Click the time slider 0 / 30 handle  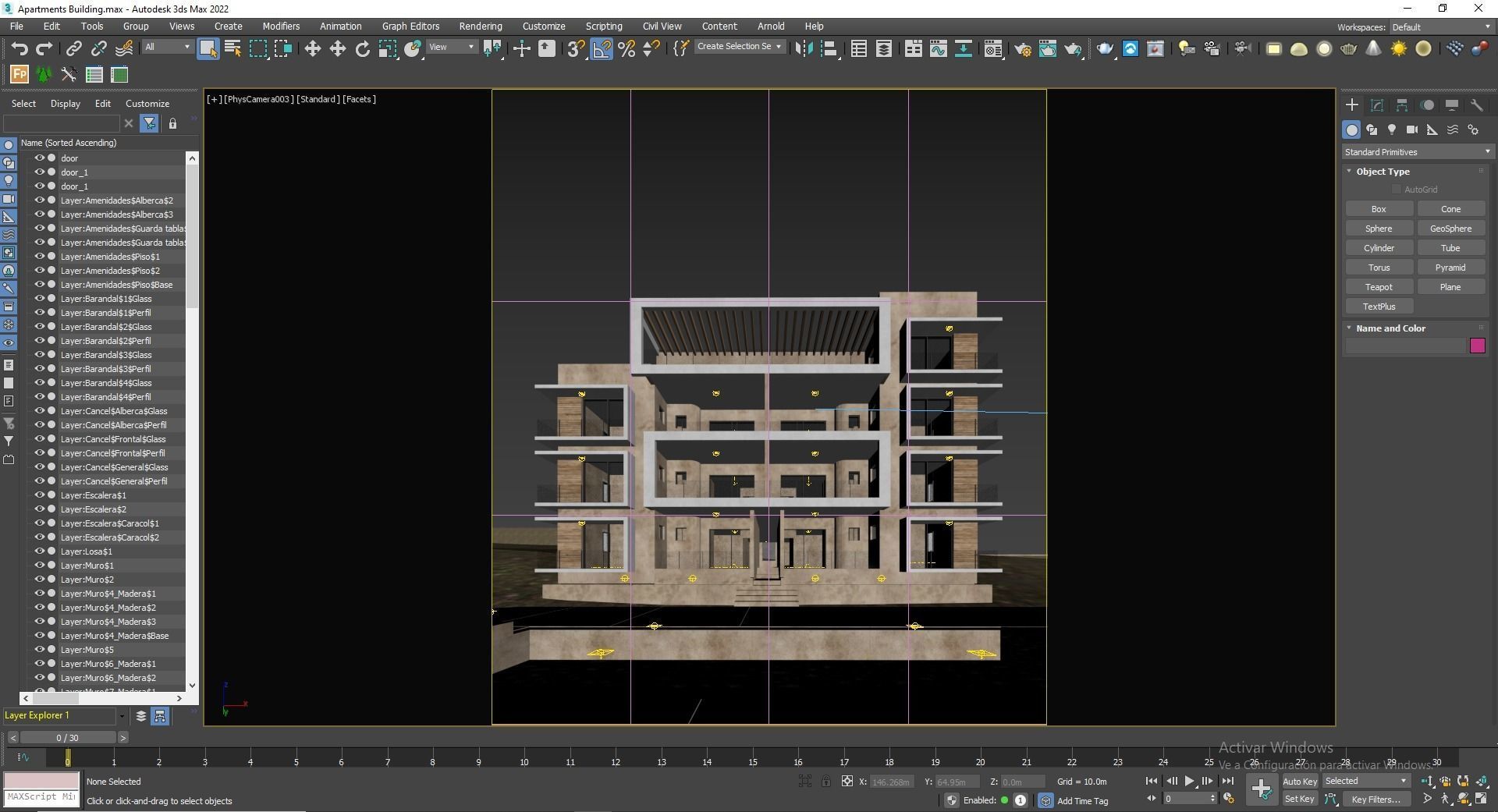(x=68, y=737)
